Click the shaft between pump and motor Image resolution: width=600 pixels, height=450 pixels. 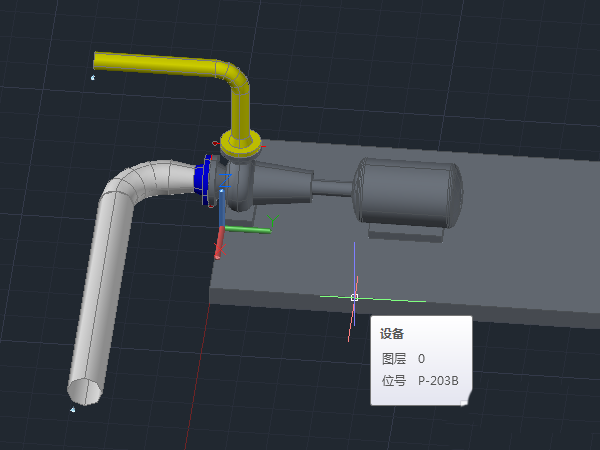pos(332,188)
